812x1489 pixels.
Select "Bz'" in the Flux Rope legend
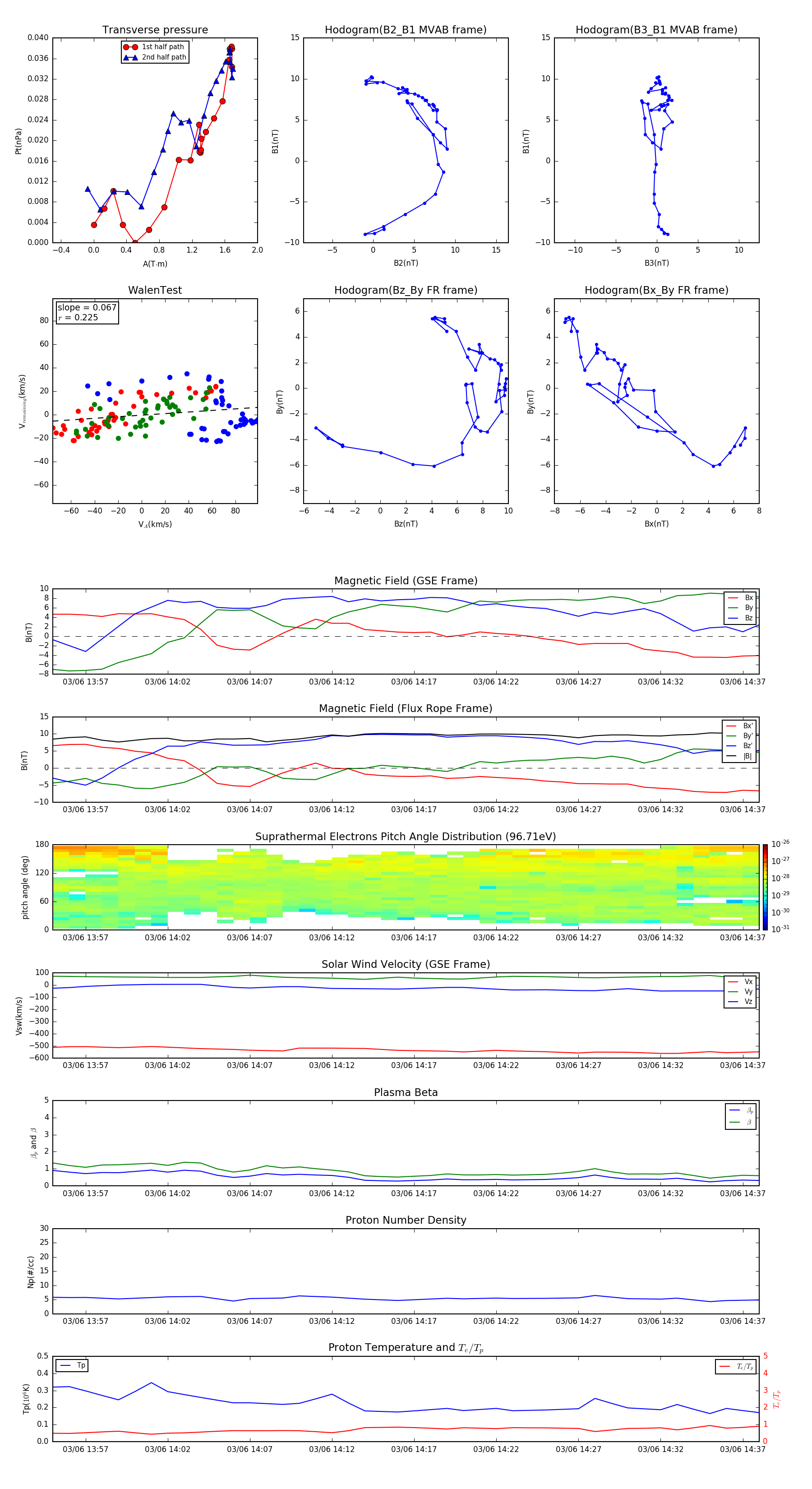click(x=740, y=746)
